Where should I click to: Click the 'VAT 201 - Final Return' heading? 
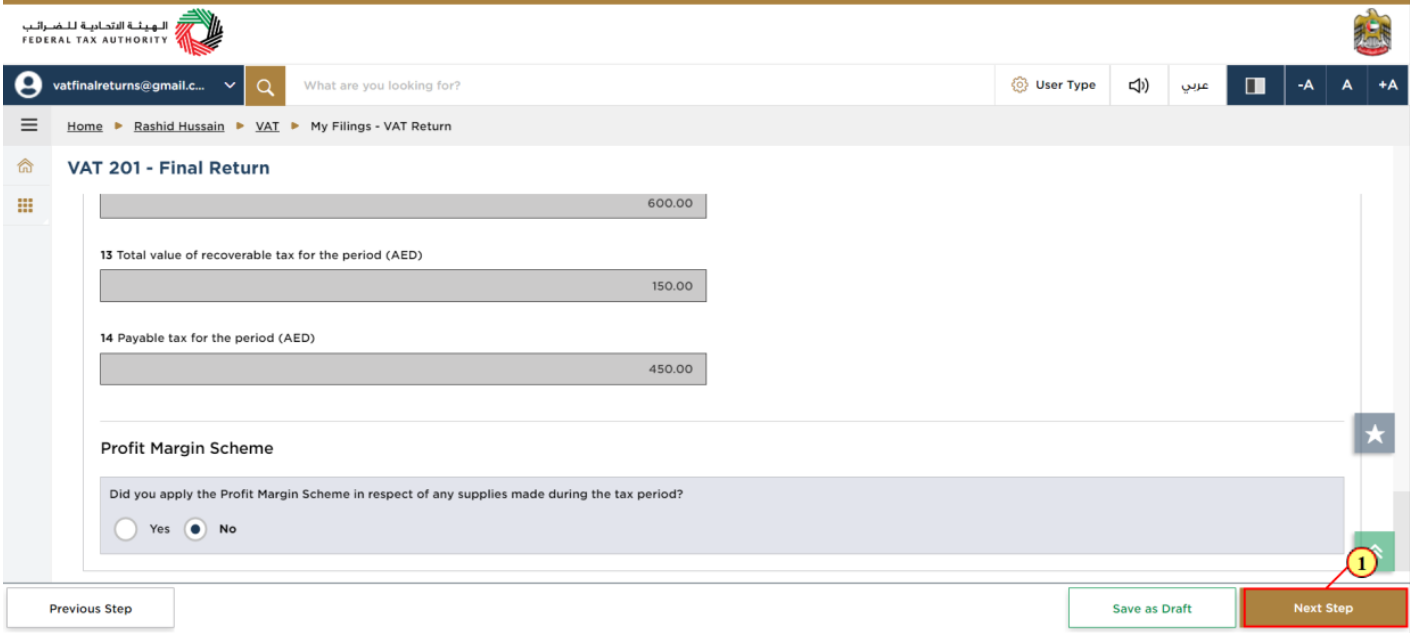pyautogui.click(x=168, y=168)
